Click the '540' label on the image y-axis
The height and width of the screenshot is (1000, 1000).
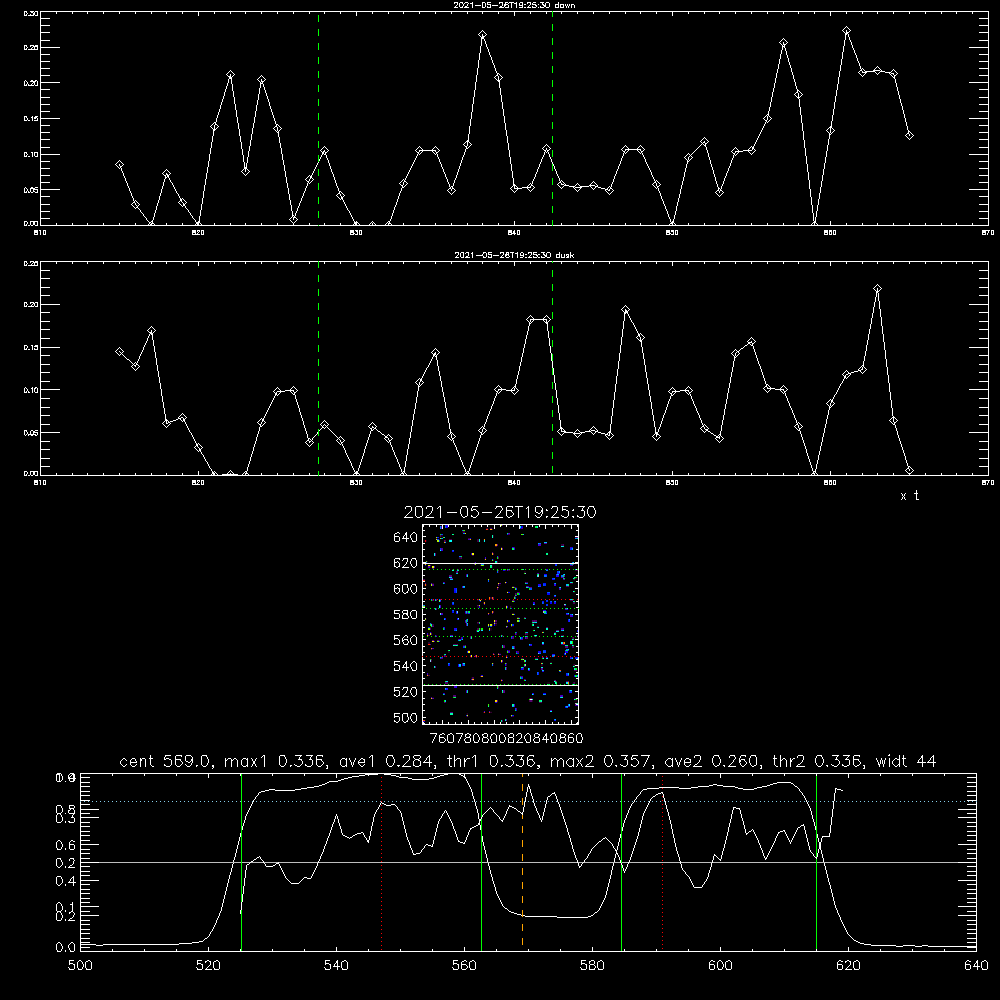[x=405, y=666]
